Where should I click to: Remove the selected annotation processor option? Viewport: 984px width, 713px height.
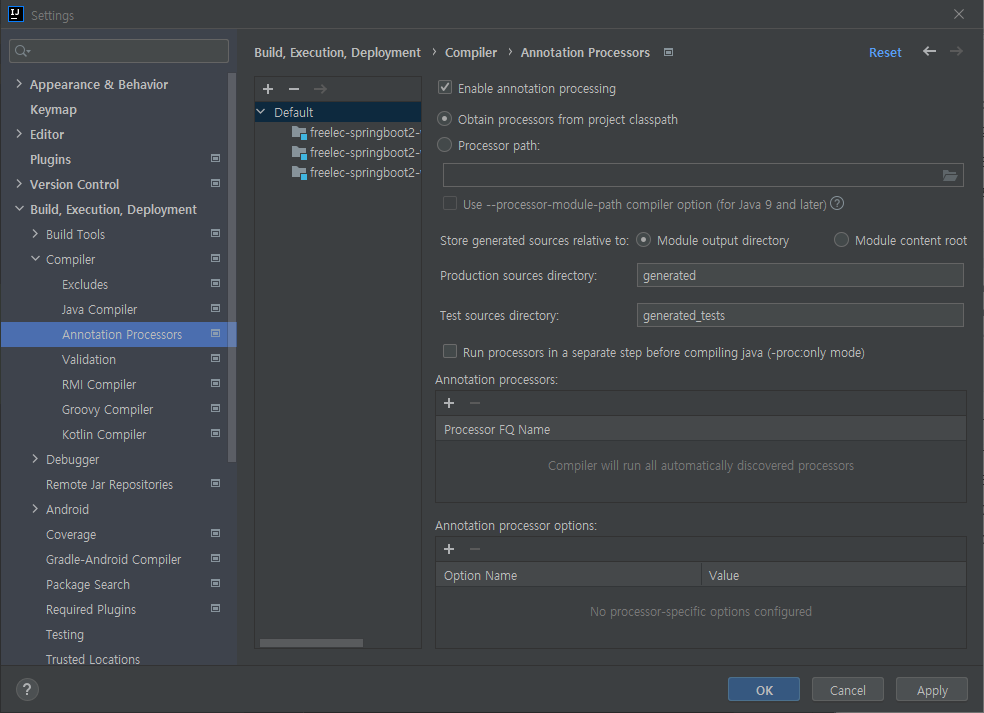[x=475, y=549]
